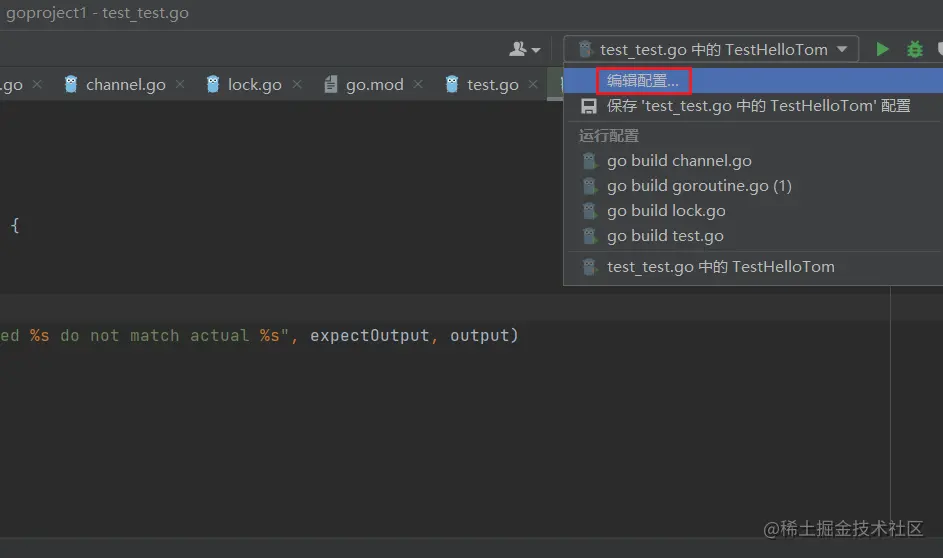
Task: Switch to the go.mod tab
Action: pos(374,85)
